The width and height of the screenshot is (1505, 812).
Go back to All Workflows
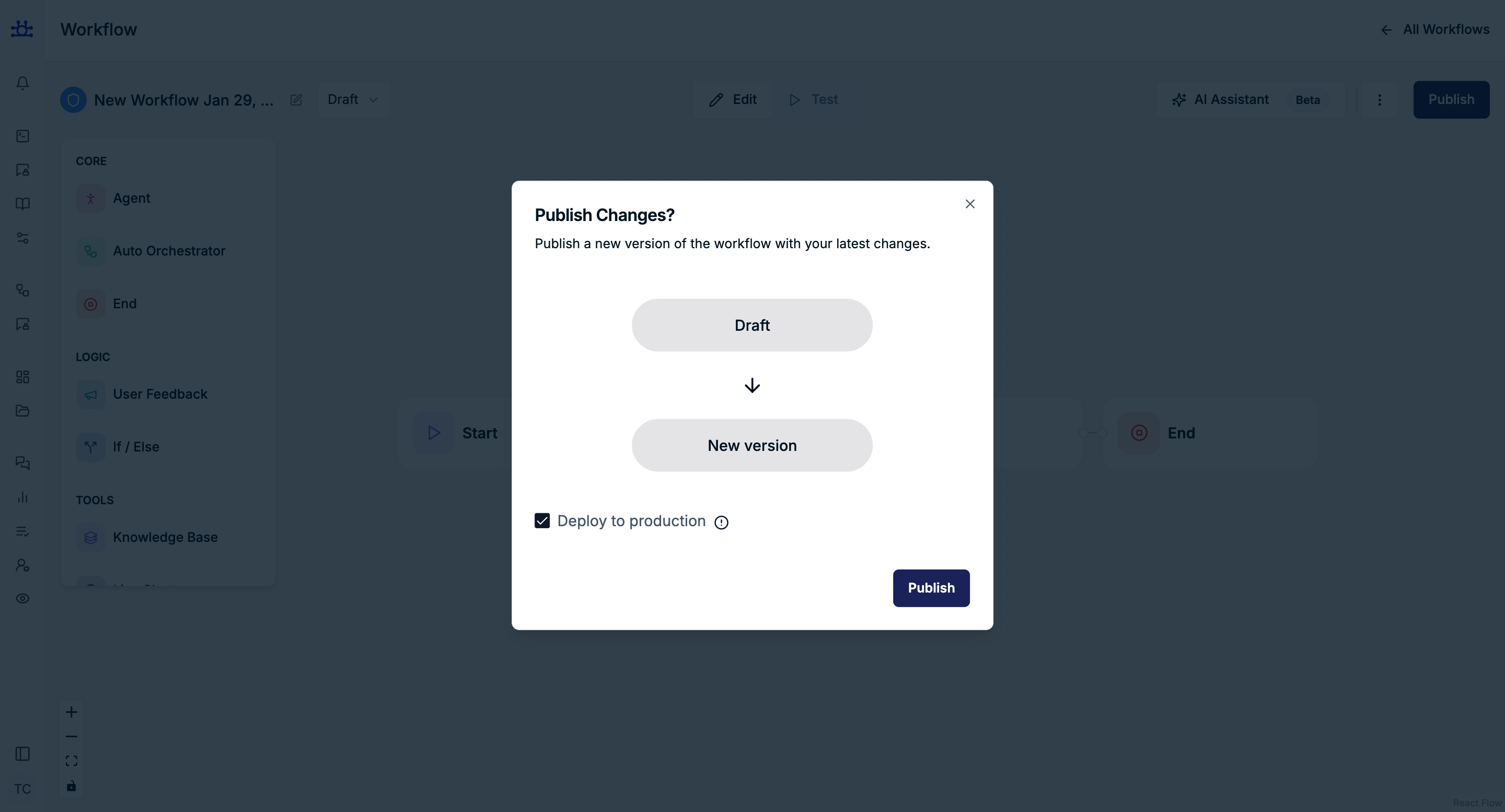point(1435,30)
